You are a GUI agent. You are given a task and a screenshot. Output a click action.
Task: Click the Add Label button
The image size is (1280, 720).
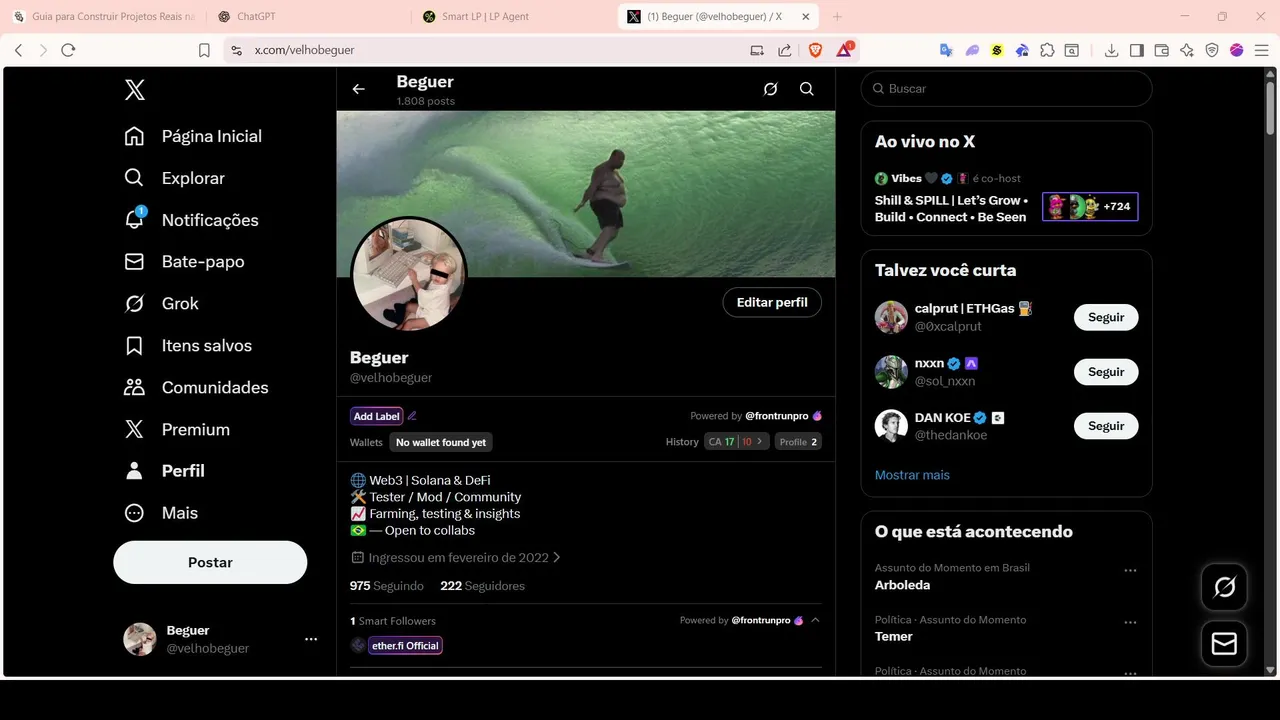[377, 416]
